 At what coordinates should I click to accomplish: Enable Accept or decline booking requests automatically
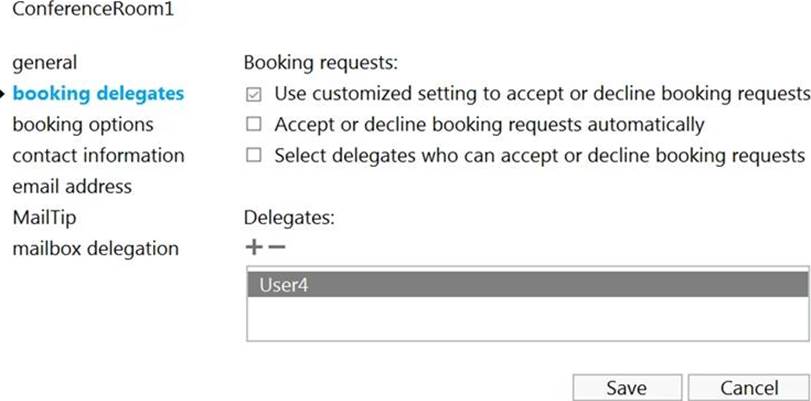[x=254, y=125]
